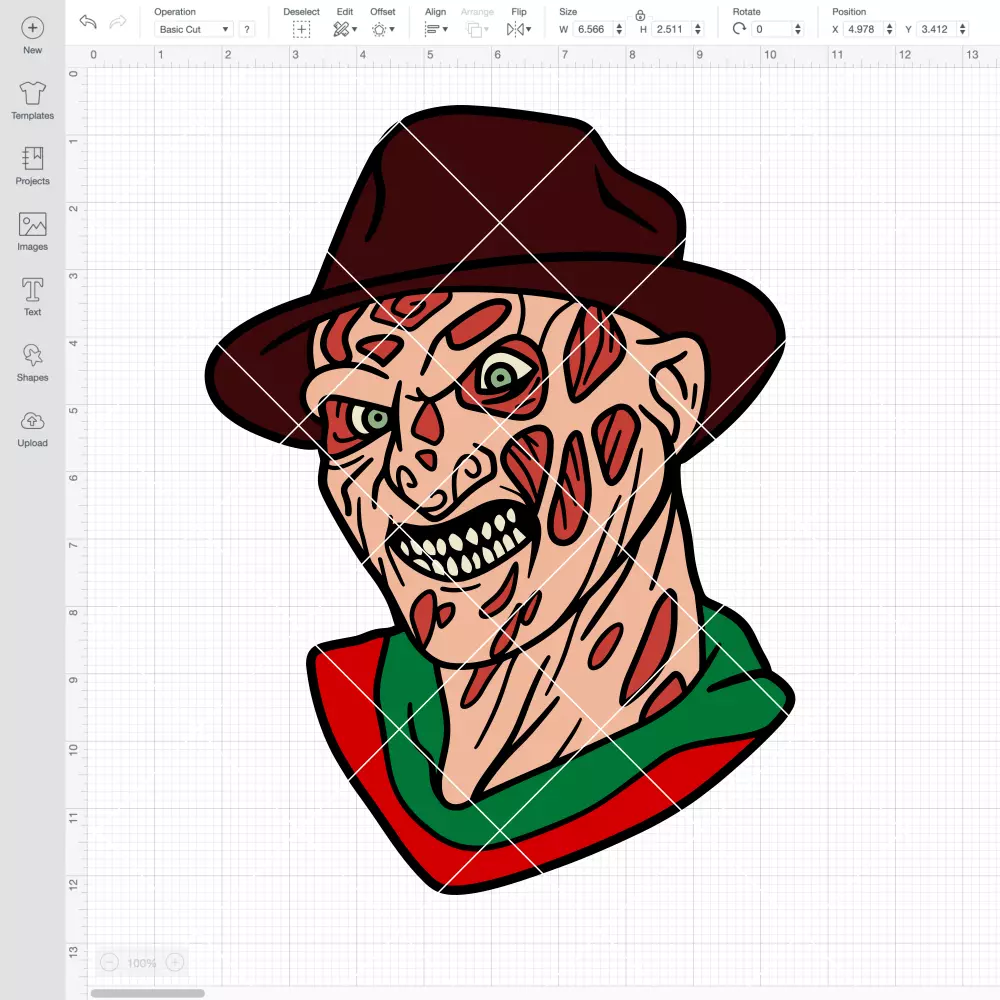1000x1000 pixels.
Task: Open the Offset tool
Action: point(383,29)
